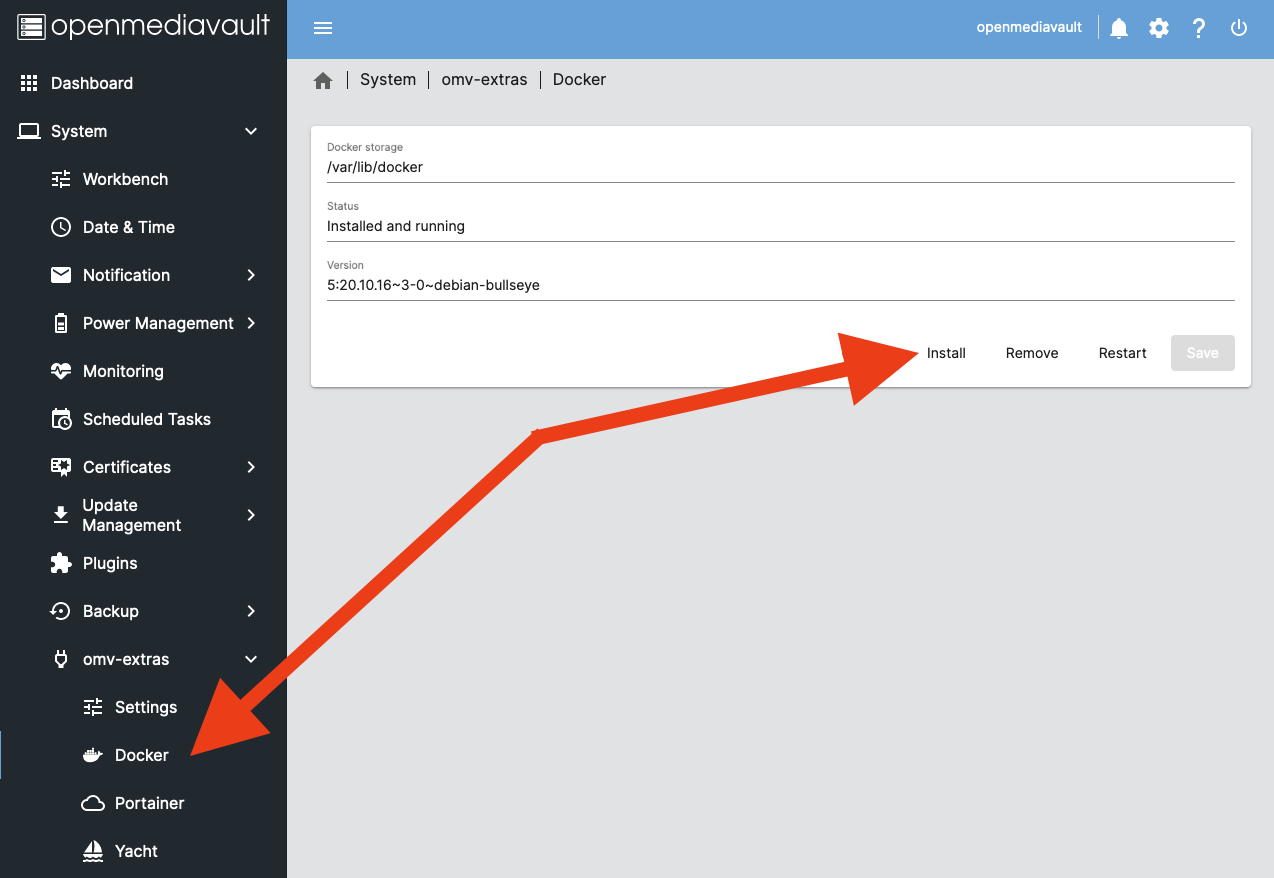Click the help question mark icon
The width and height of the screenshot is (1274, 878).
(x=1198, y=27)
